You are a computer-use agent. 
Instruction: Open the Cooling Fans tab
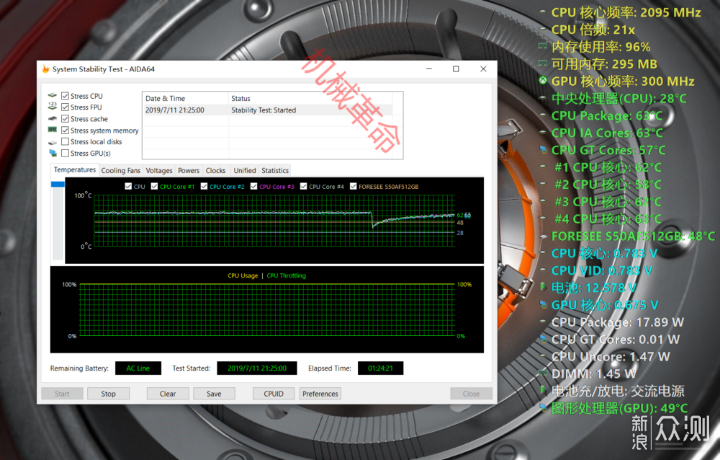click(120, 170)
